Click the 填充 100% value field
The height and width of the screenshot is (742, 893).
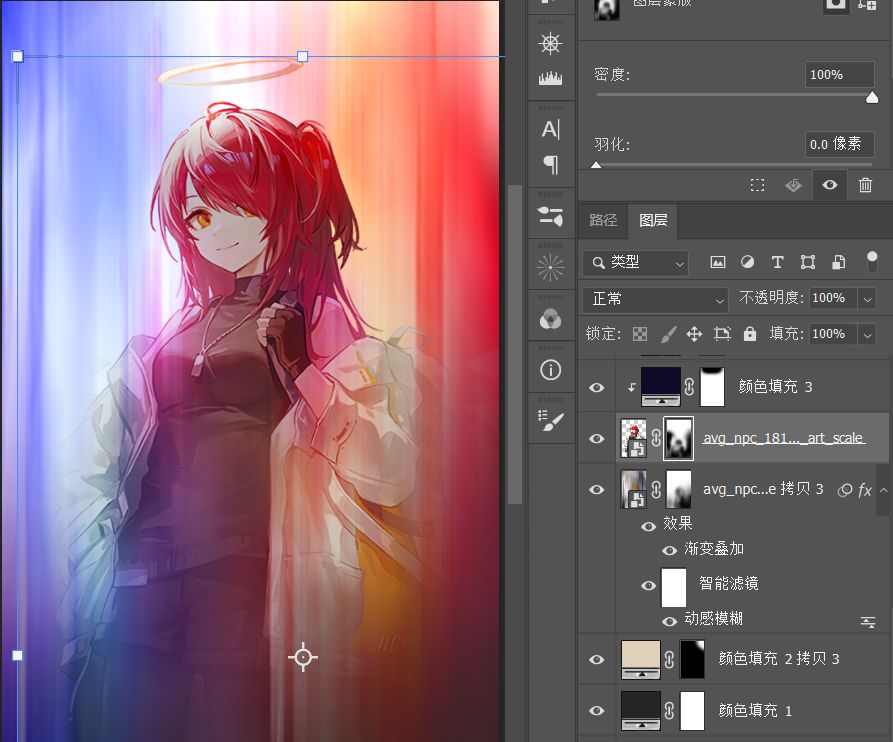833,334
